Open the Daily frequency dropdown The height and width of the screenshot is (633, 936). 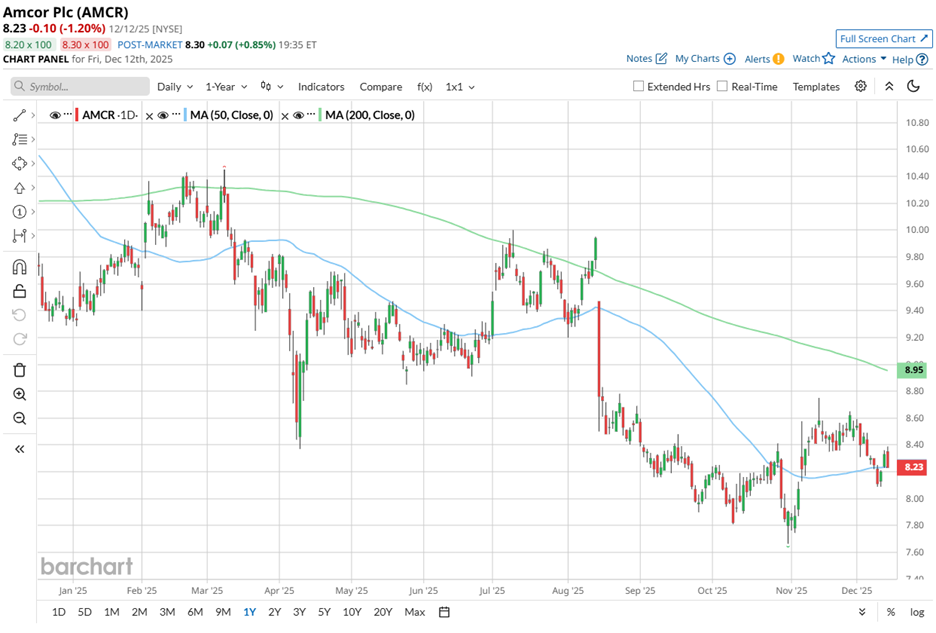(x=174, y=87)
